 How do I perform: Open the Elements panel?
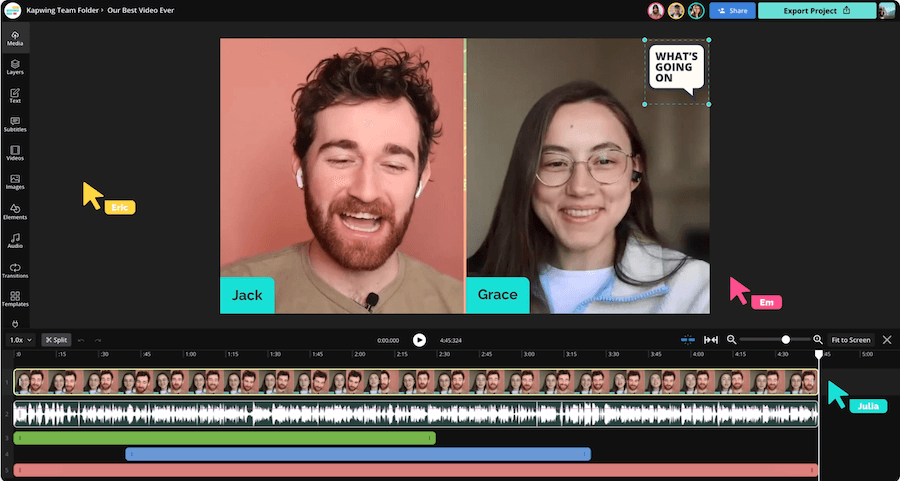click(15, 211)
